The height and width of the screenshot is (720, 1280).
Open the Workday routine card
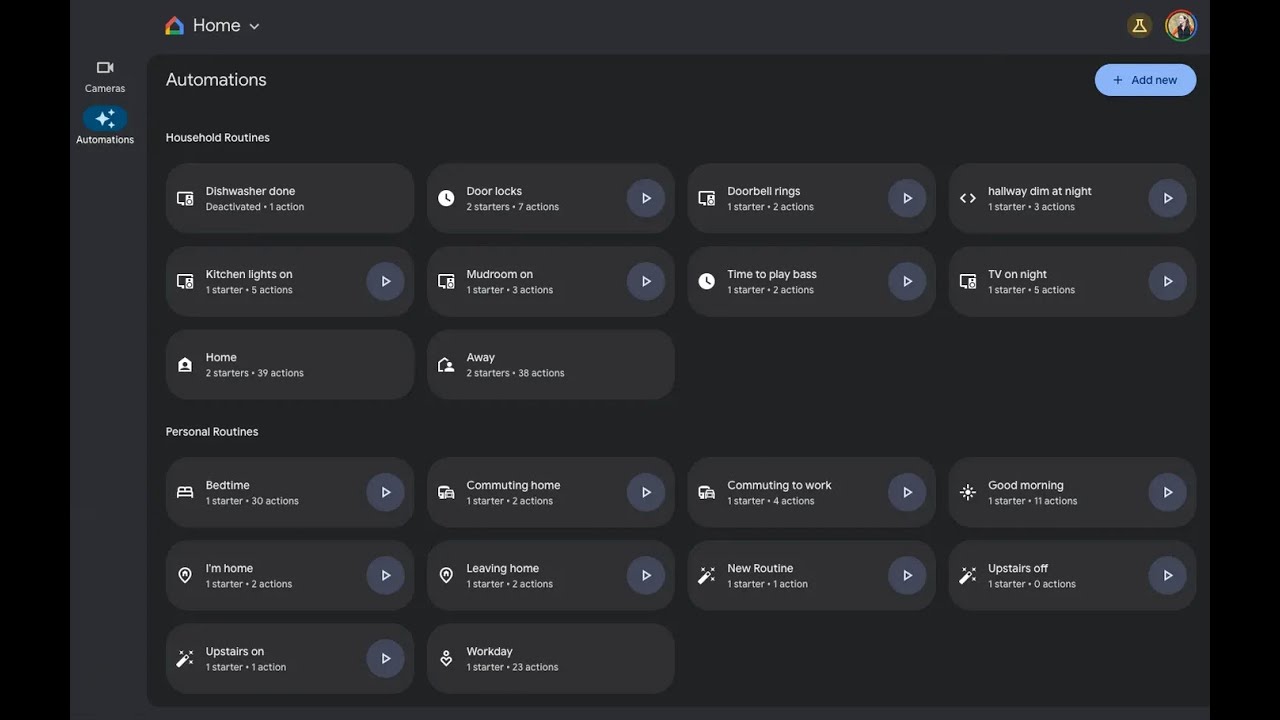coord(550,658)
